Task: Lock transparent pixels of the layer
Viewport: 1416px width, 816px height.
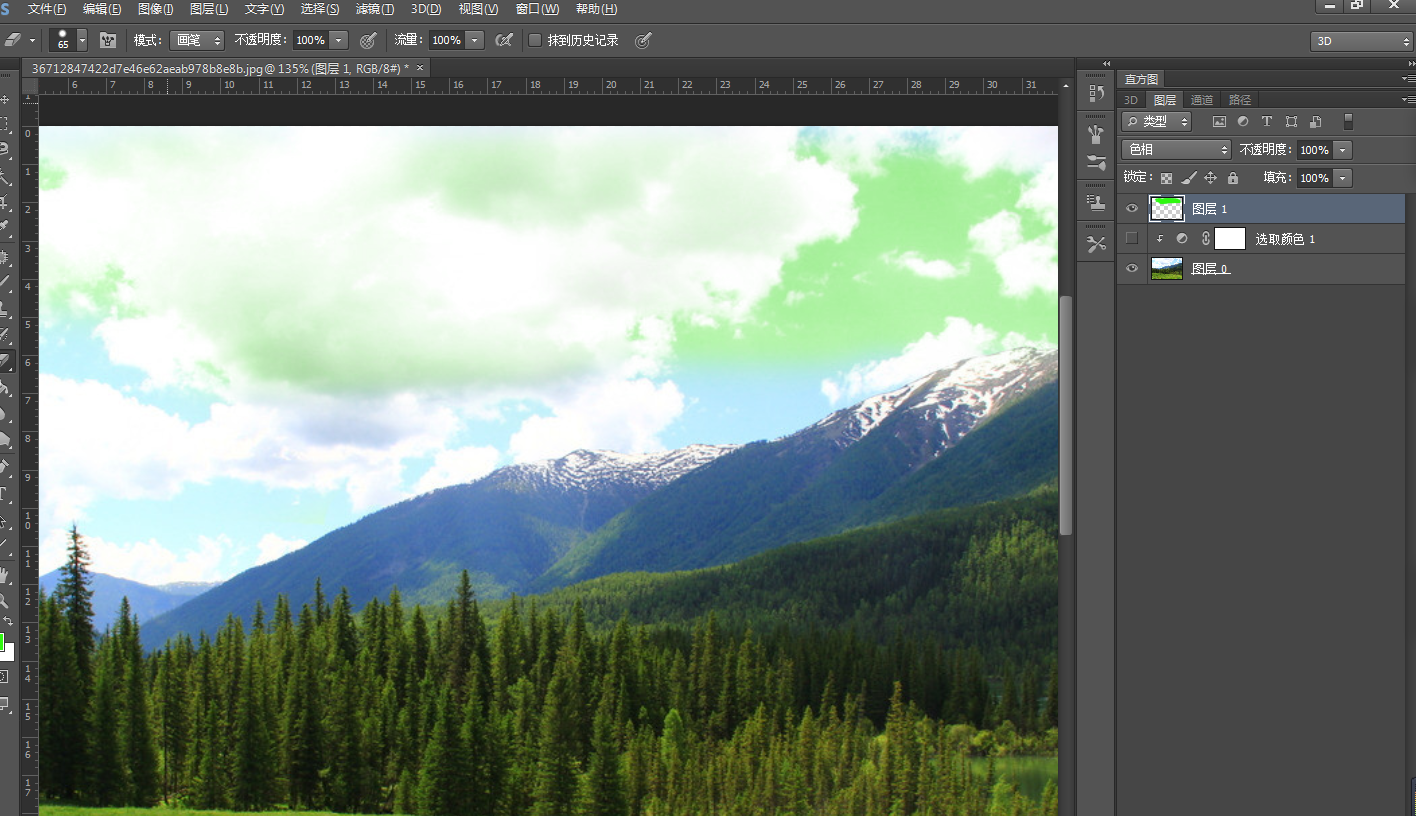Action: [1166, 178]
